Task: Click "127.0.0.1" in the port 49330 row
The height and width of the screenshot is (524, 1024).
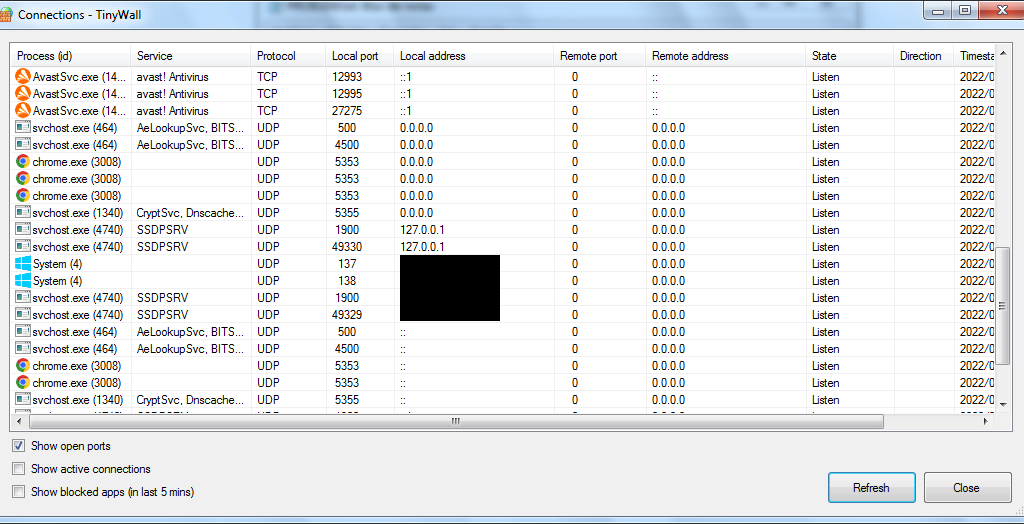Action: point(422,246)
